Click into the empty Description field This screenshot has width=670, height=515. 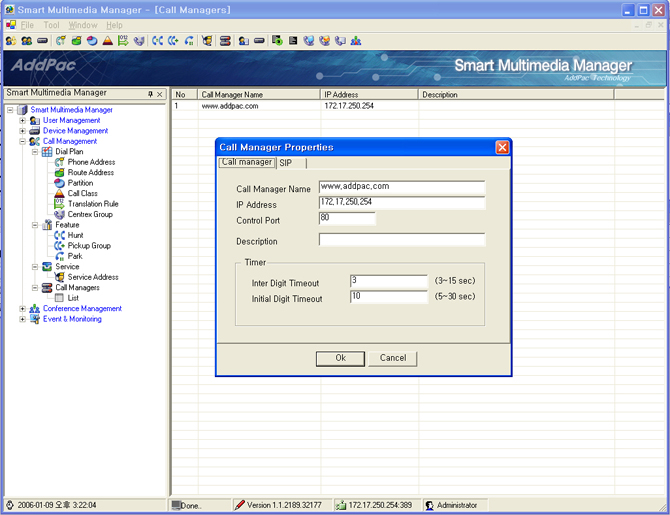click(x=402, y=241)
